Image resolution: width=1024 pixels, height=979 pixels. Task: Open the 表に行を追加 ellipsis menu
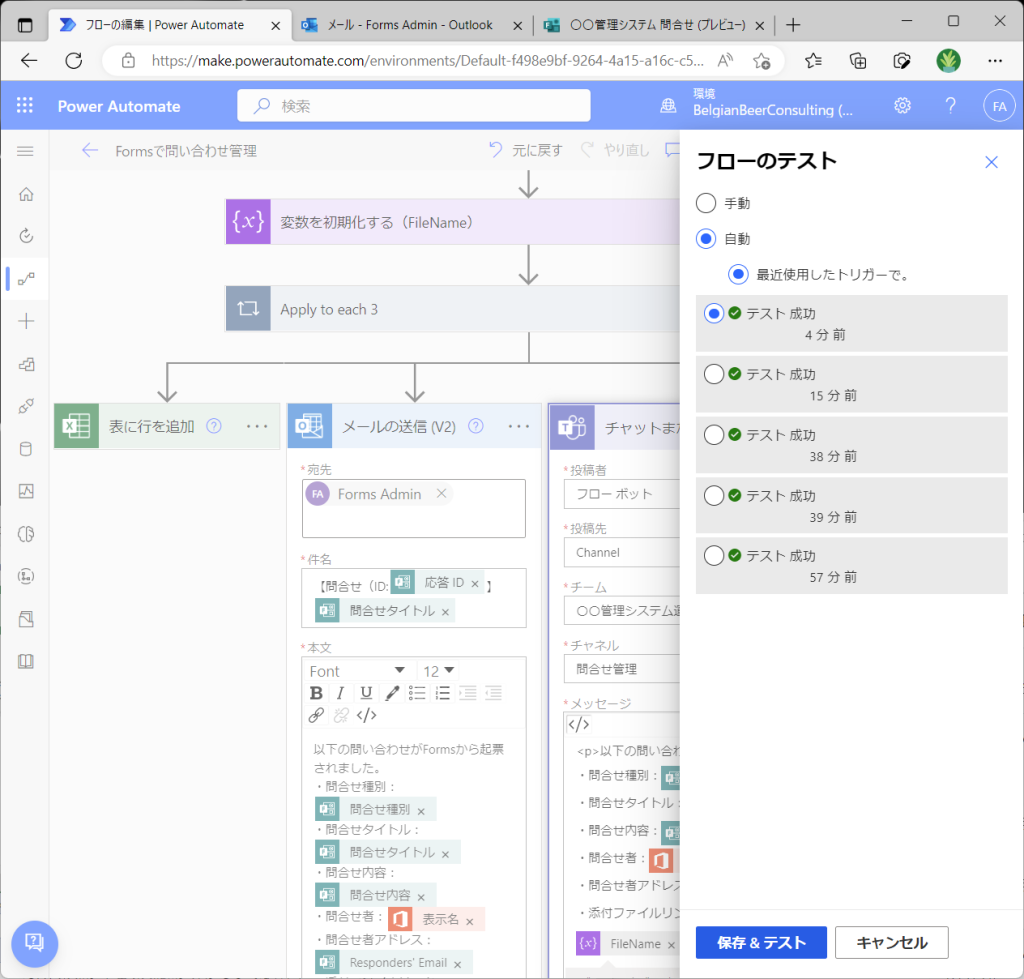click(x=257, y=426)
